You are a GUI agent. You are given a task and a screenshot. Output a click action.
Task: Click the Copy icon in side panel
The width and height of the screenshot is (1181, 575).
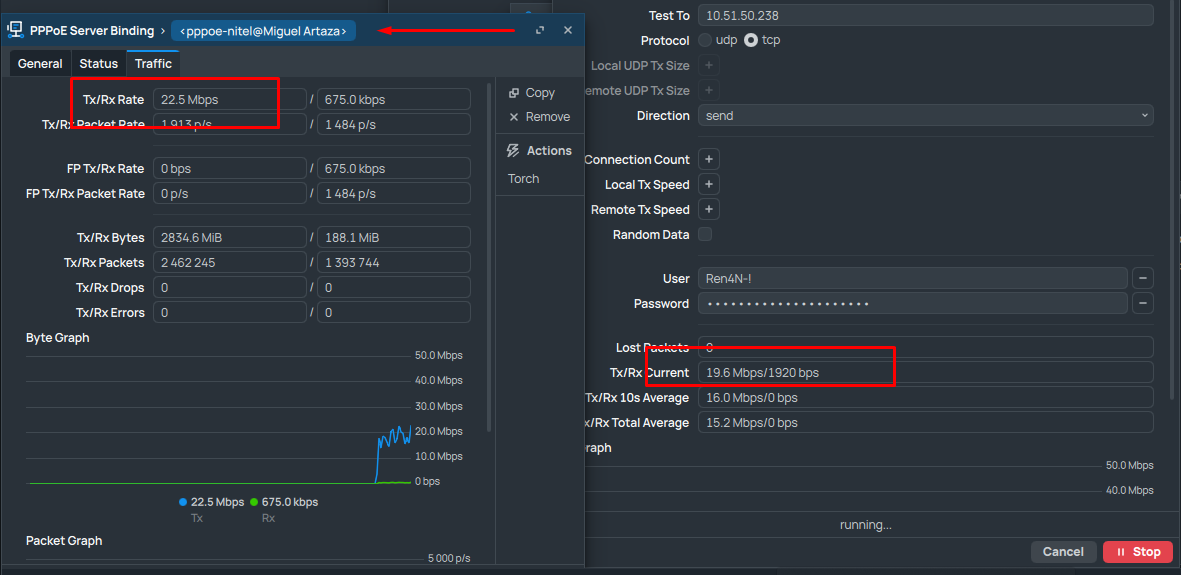click(514, 93)
